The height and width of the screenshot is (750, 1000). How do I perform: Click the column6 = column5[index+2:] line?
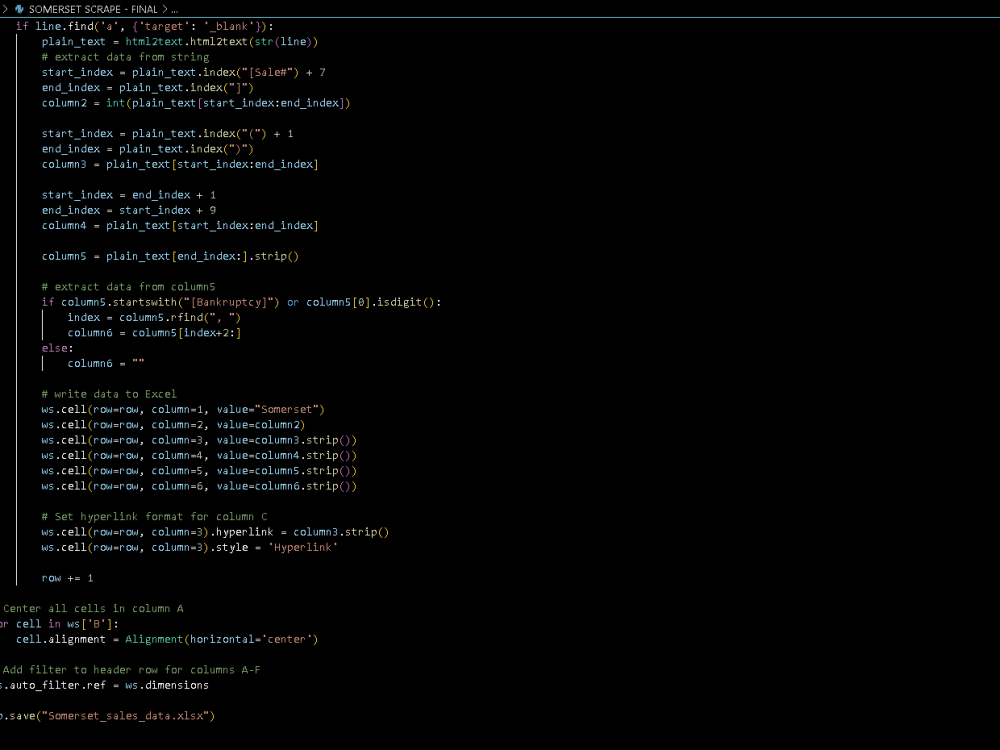click(154, 332)
